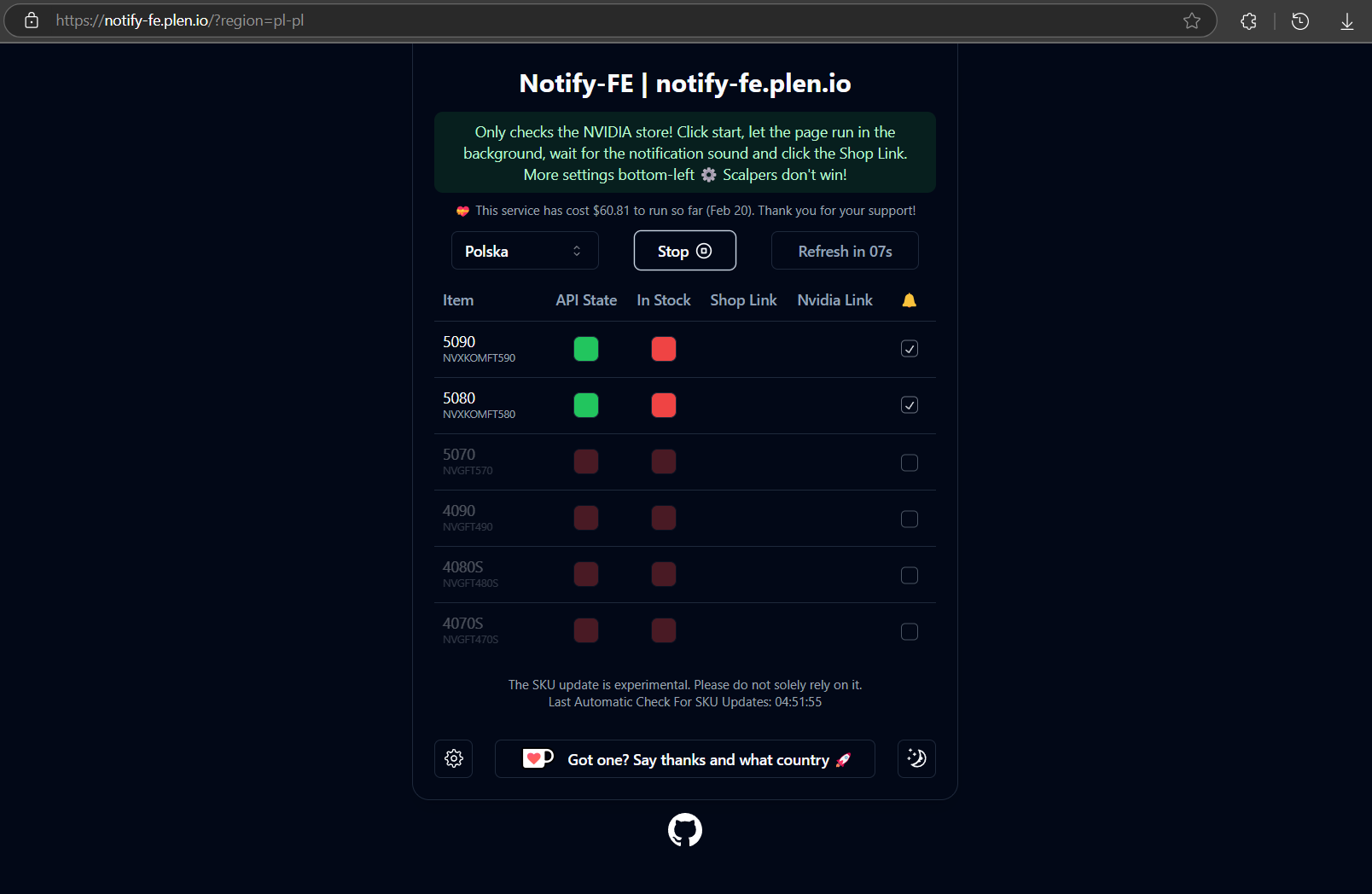Click the Shop Link column header
The image size is (1372, 894).
coord(743,300)
